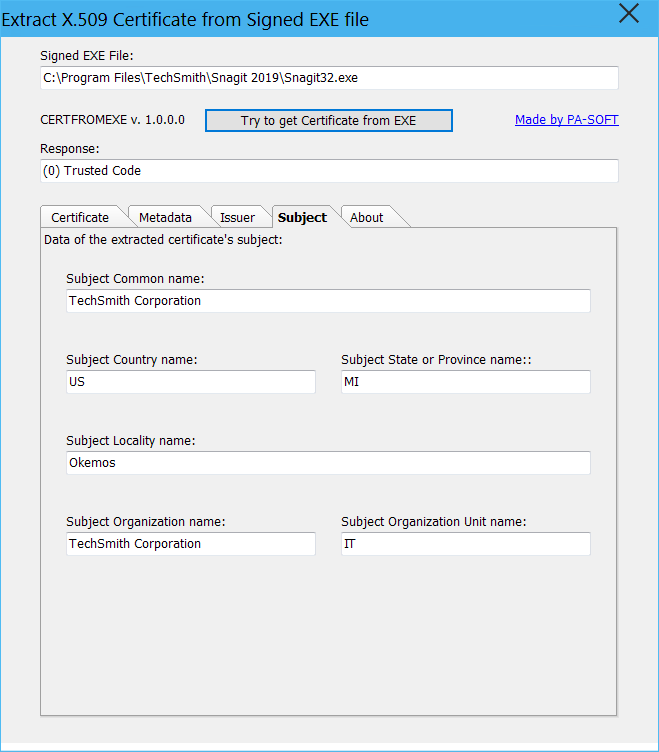Click the 'Signed EXE File:' label
This screenshot has height=752, width=659.
pyautogui.click(x=86, y=55)
